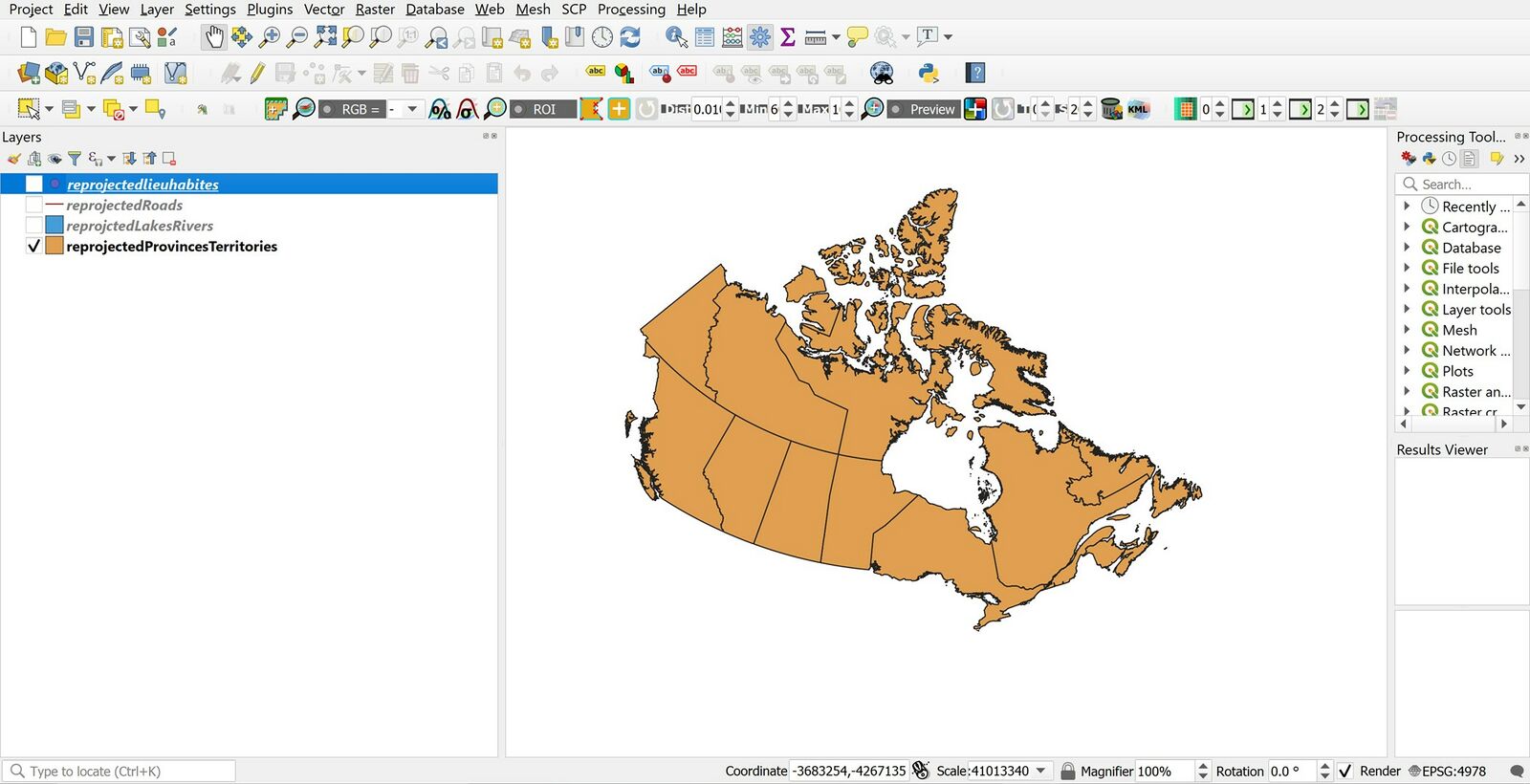The image size is (1530, 784).
Task: Open the Python console
Action: (928, 73)
